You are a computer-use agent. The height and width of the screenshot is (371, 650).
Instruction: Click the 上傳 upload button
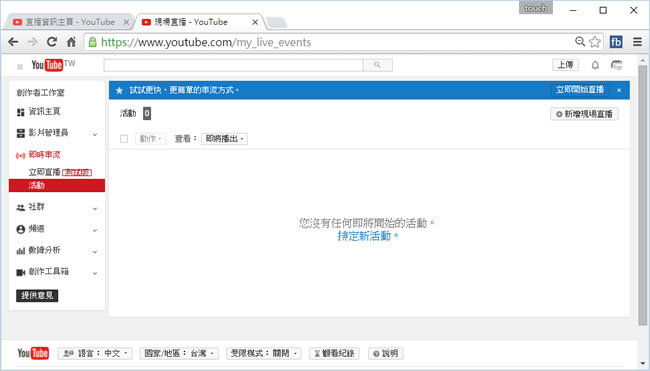565,65
